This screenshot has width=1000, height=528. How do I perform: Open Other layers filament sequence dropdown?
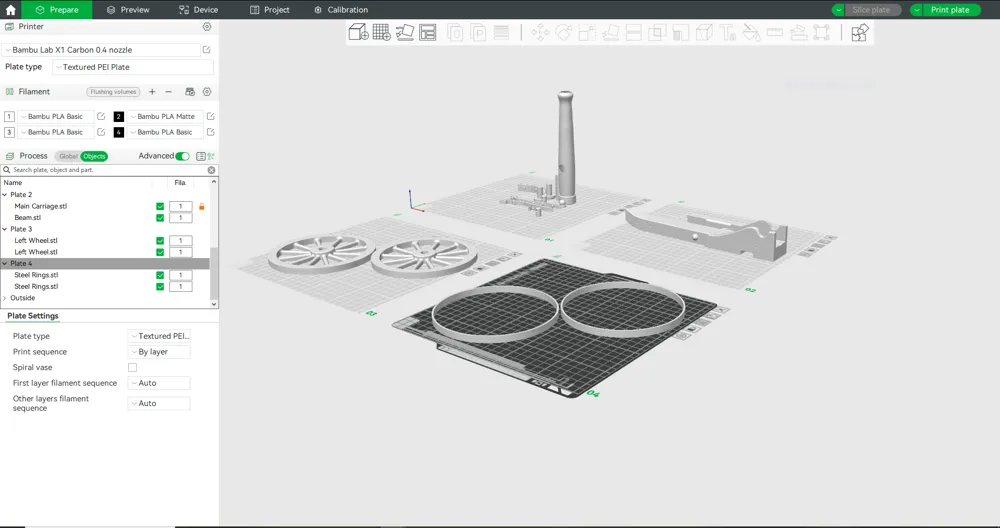[x=159, y=404]
